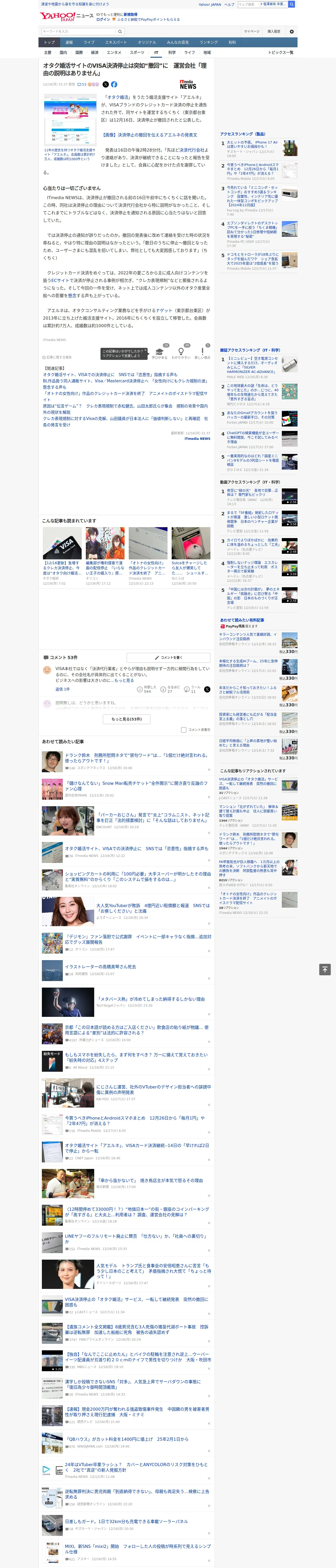The height and width of the screenshot is (1568, 336).
Task: Open the 新規取得 ID registration link
Action: pos(131,14)
